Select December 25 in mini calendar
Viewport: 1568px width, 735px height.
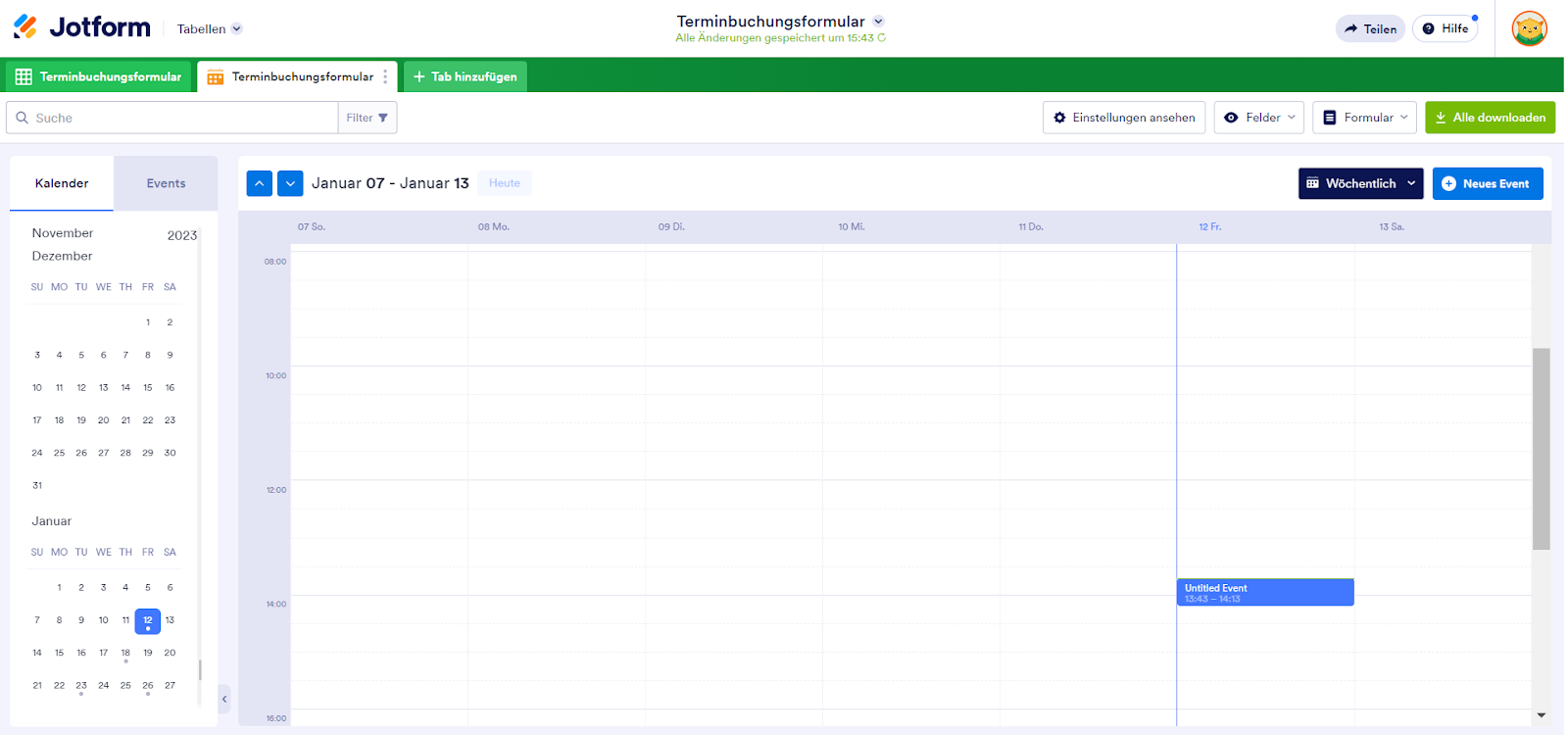coord(59,453)
